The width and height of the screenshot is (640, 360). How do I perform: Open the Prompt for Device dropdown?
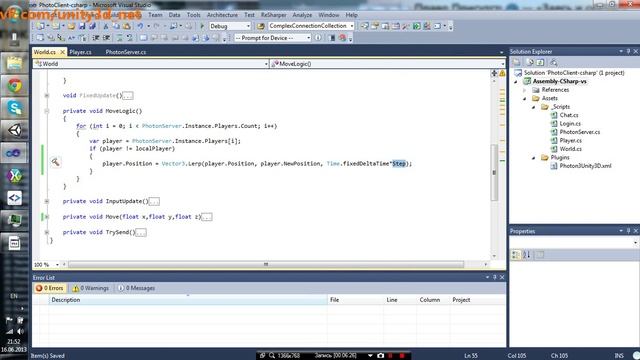tap(309, 38)
